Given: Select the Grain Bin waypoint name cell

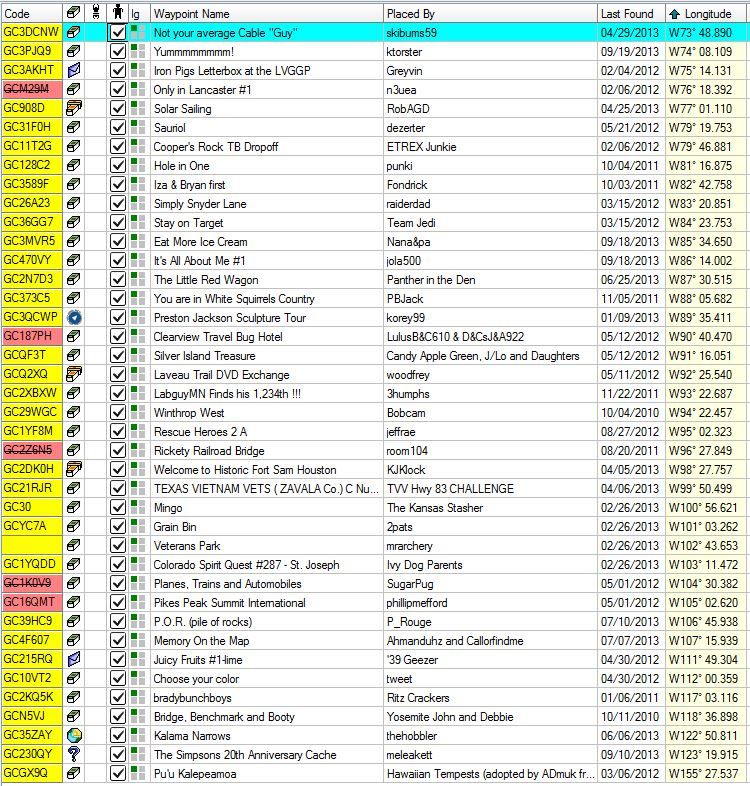Looking at the screenshot, I should pyautogui.click(x=174, y=527).
